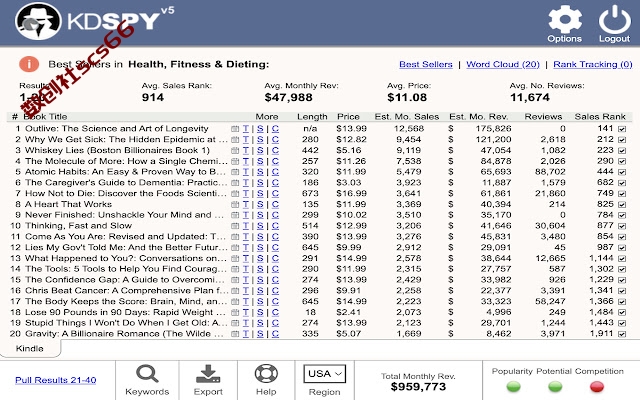The width and height of the screenshot is (640, 400).
Task: Click T link for Outlive row
Action: point(246,129)
